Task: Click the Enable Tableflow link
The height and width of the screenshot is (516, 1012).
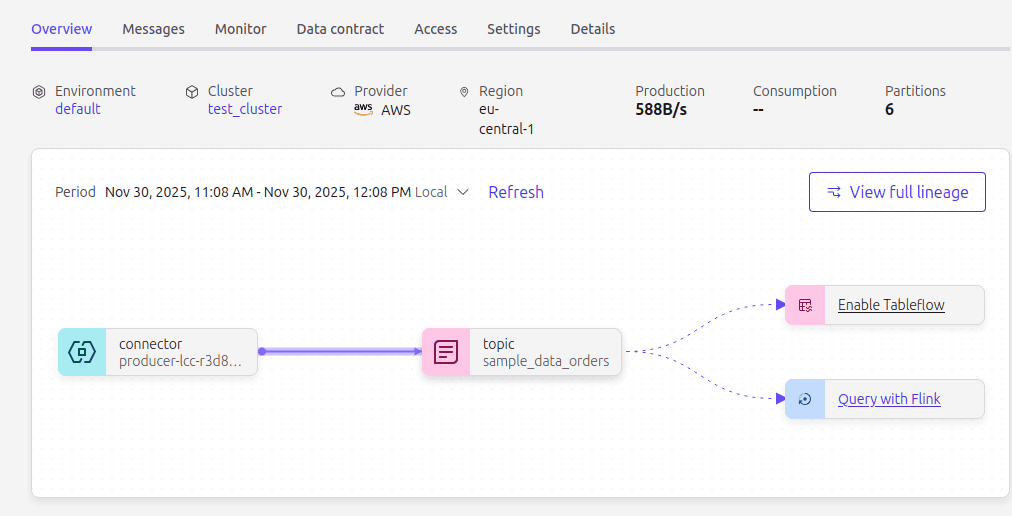Action: point(891,305)
